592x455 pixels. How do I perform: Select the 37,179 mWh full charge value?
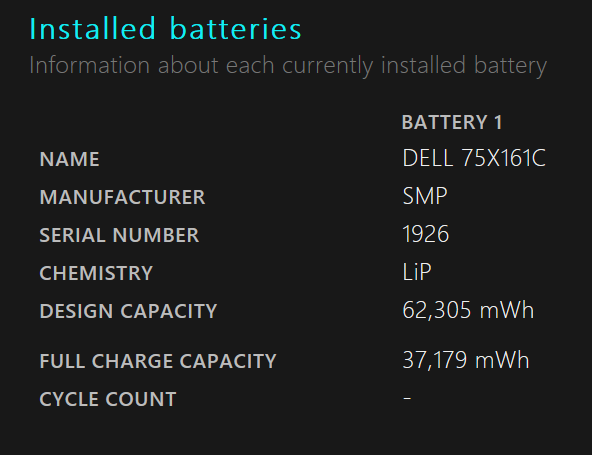(466, 360)
